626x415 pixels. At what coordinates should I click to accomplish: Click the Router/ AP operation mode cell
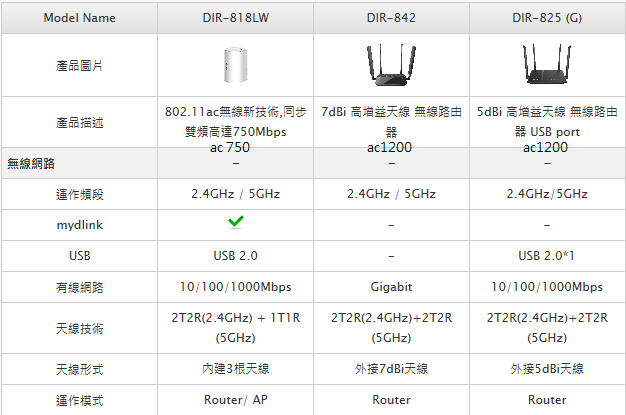pyautogui.click(x=235, y=400)
